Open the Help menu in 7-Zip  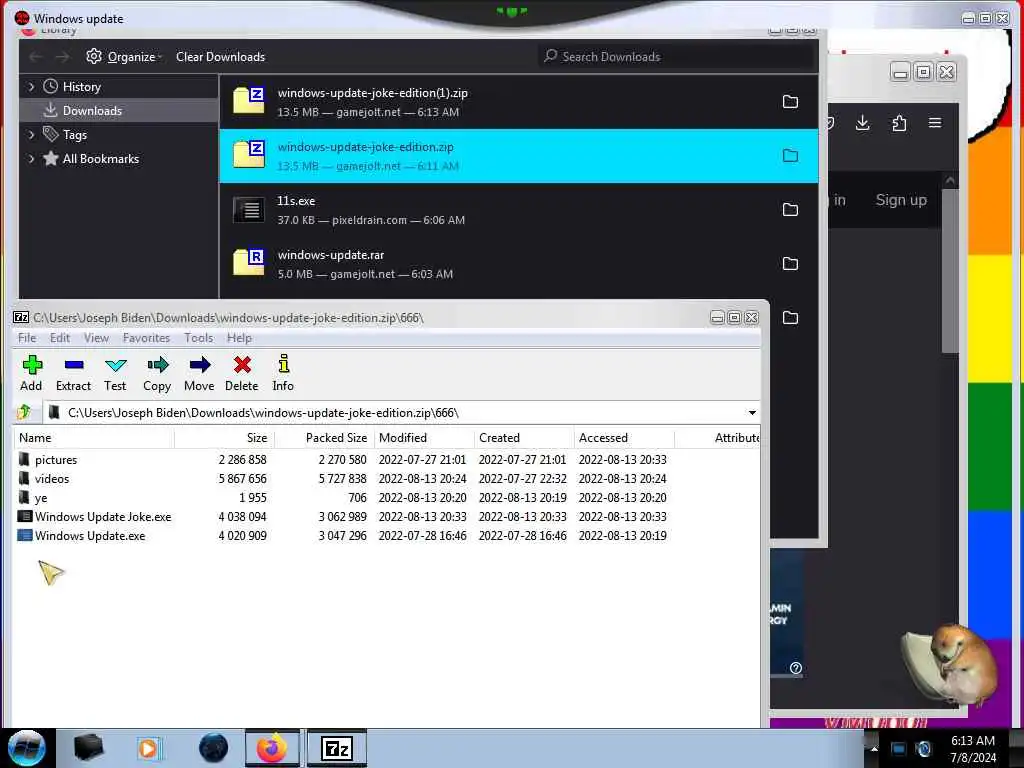[x=239, y=338]
